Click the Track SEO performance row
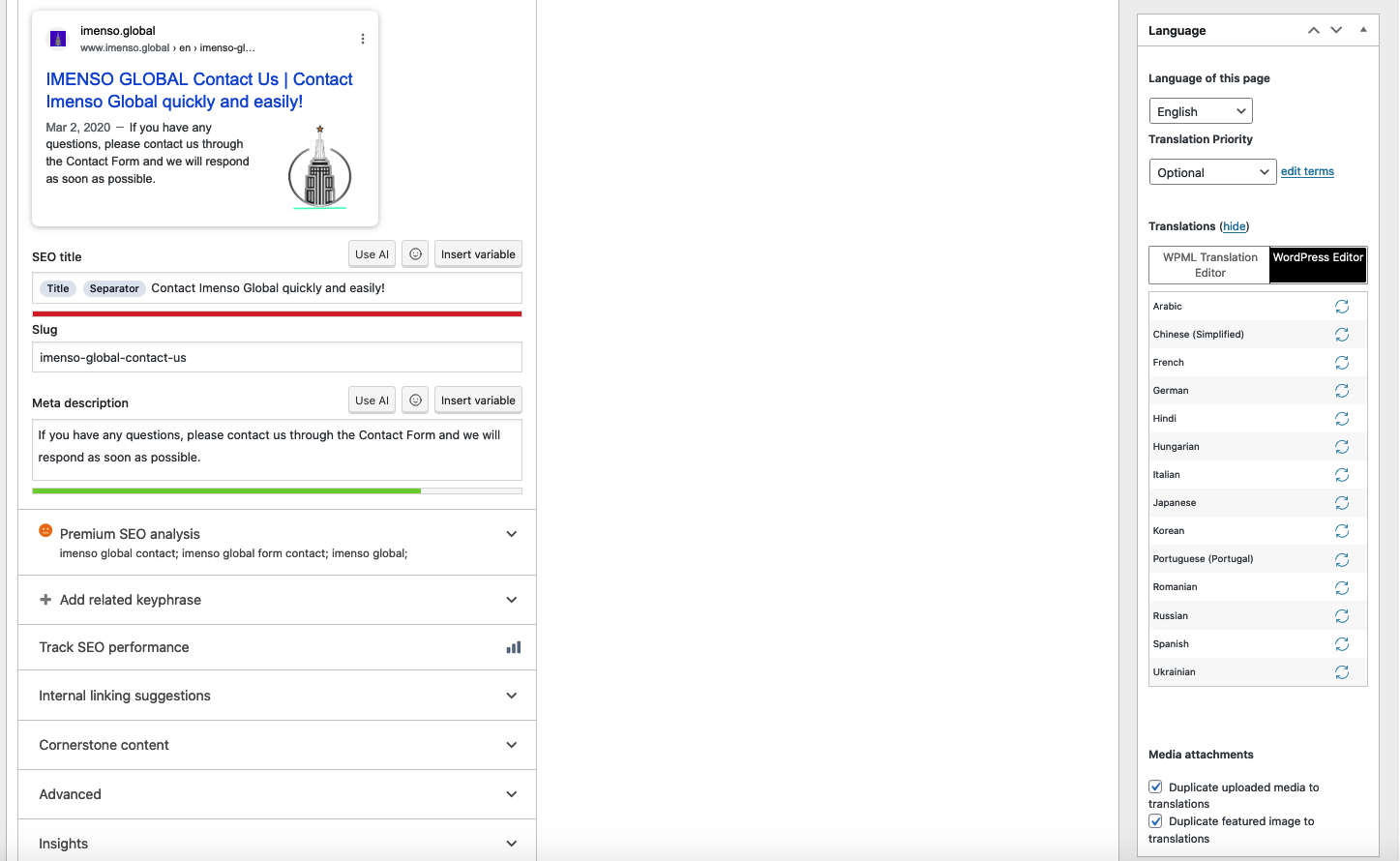This screenshot has height=861, width=1400. click(x=277, y=647)
